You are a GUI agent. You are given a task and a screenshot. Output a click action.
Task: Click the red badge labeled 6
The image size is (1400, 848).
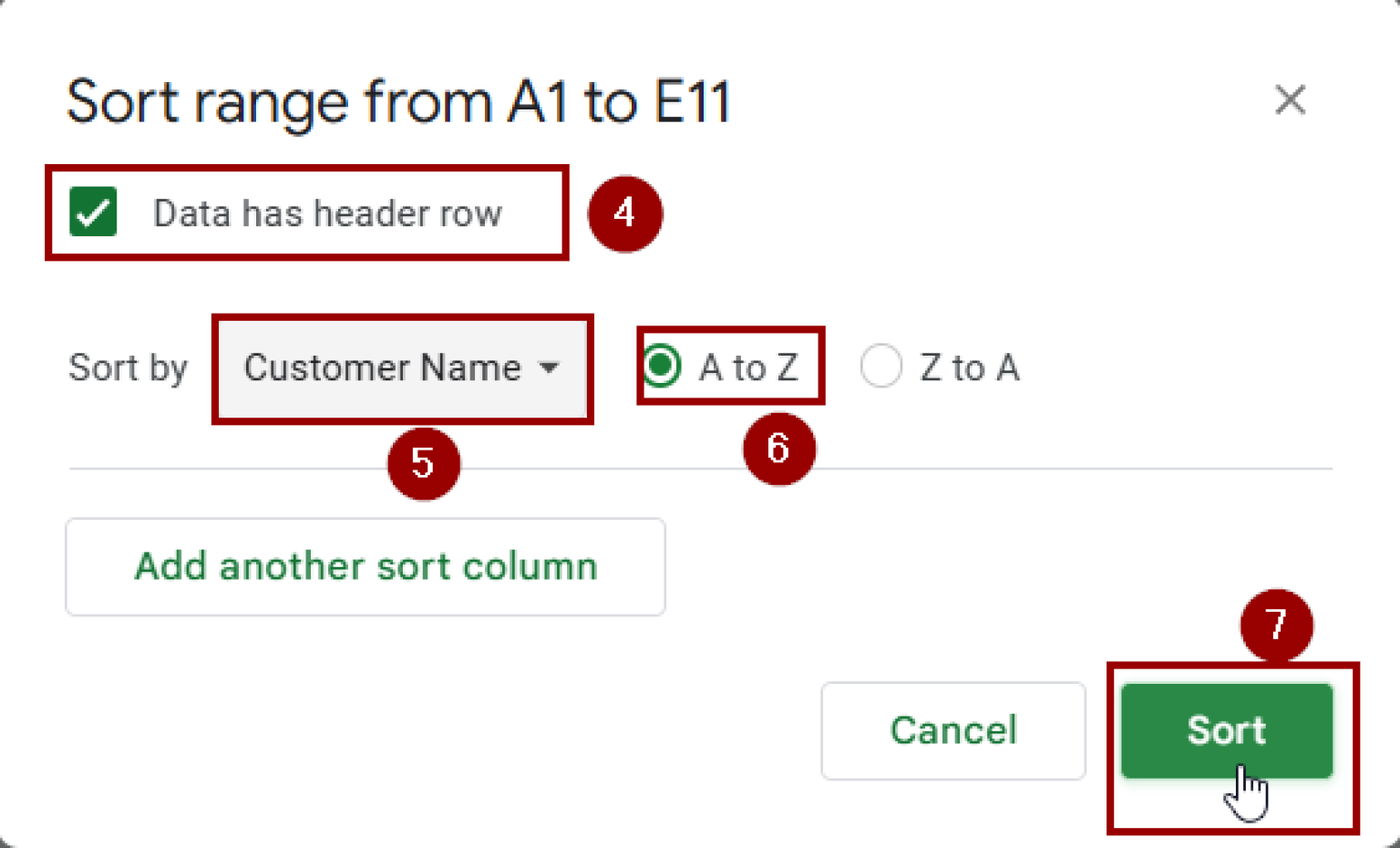click(778, 449)
